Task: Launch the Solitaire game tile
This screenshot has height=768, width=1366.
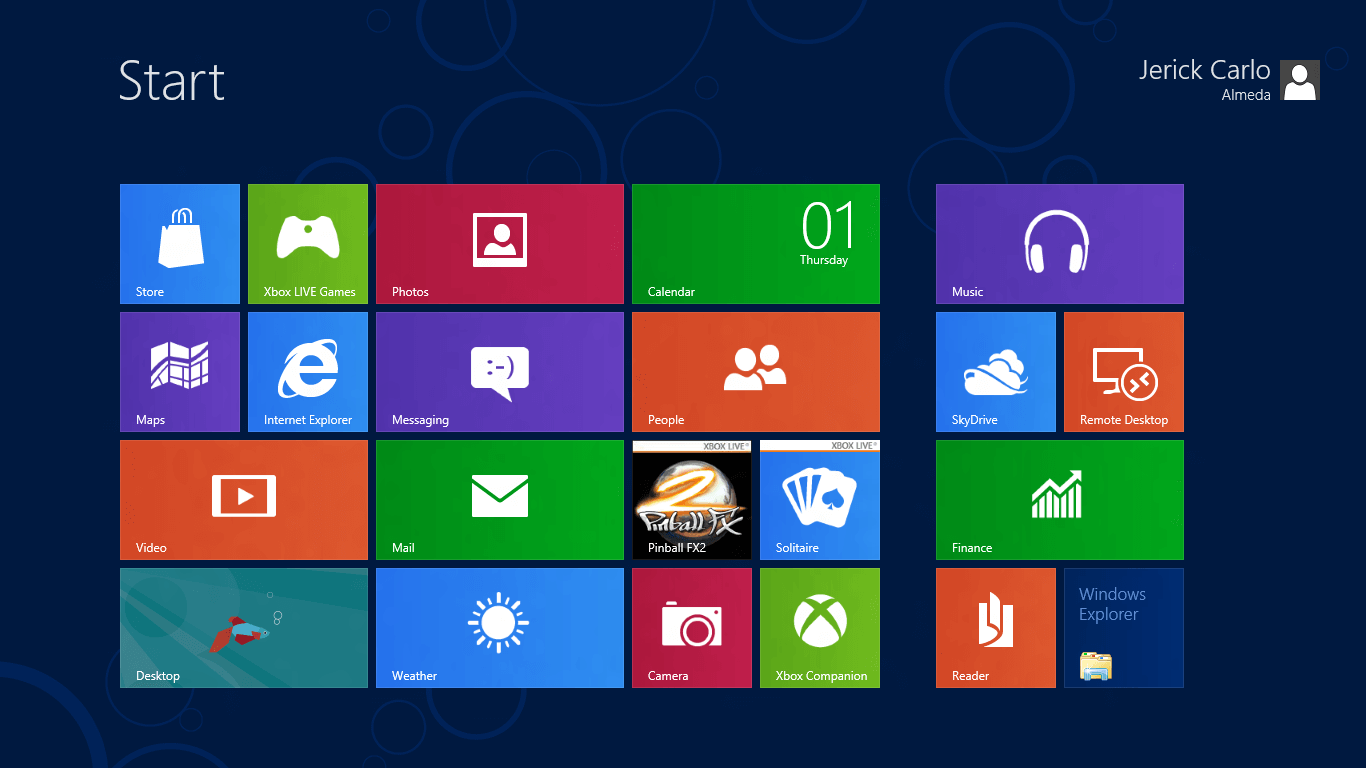Action: 820,500
